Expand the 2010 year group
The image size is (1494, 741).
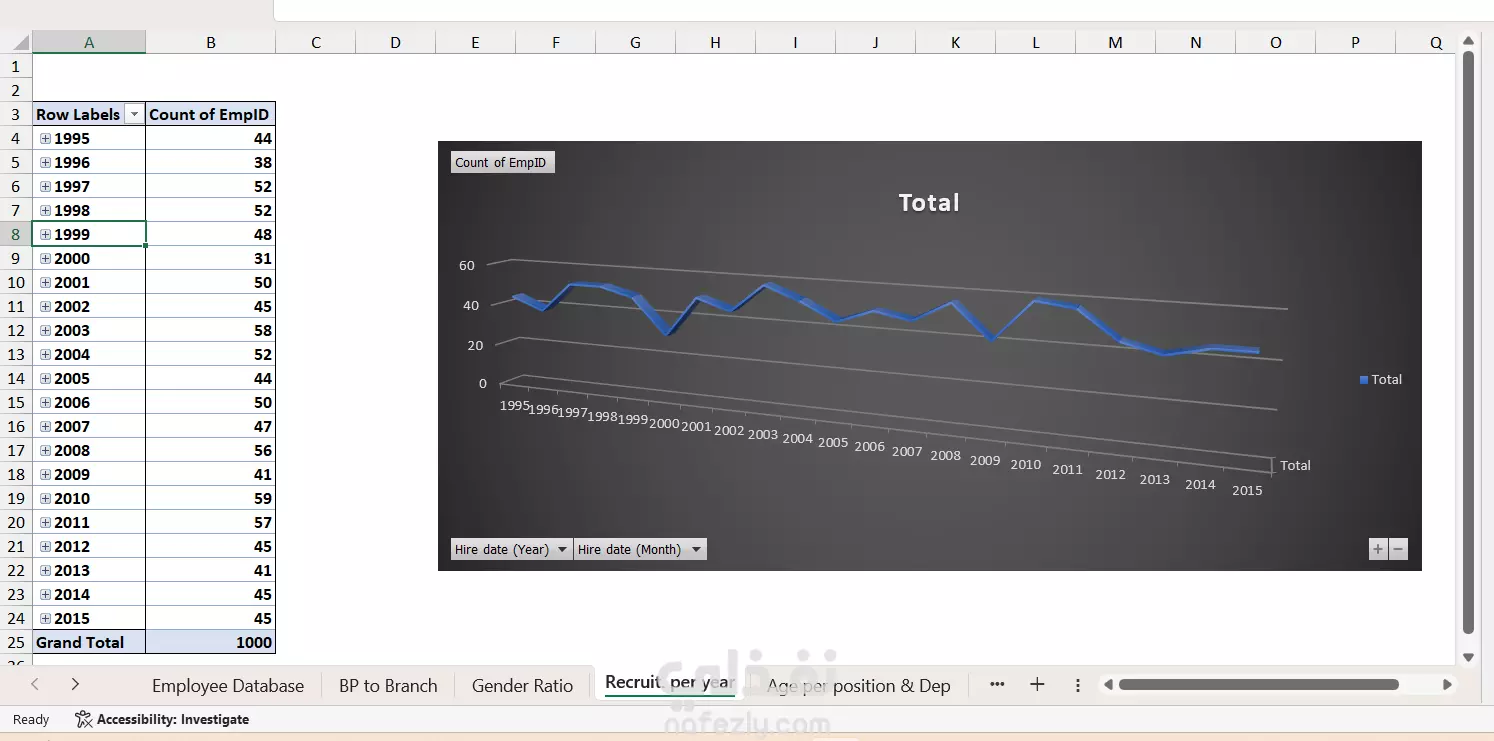[45, 498]
